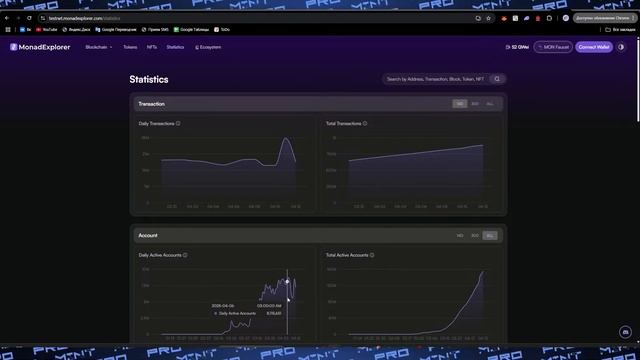This screenshot has width=640, height=360.
Task: Open the MON Faucet button
Action: tap(553, 47)
